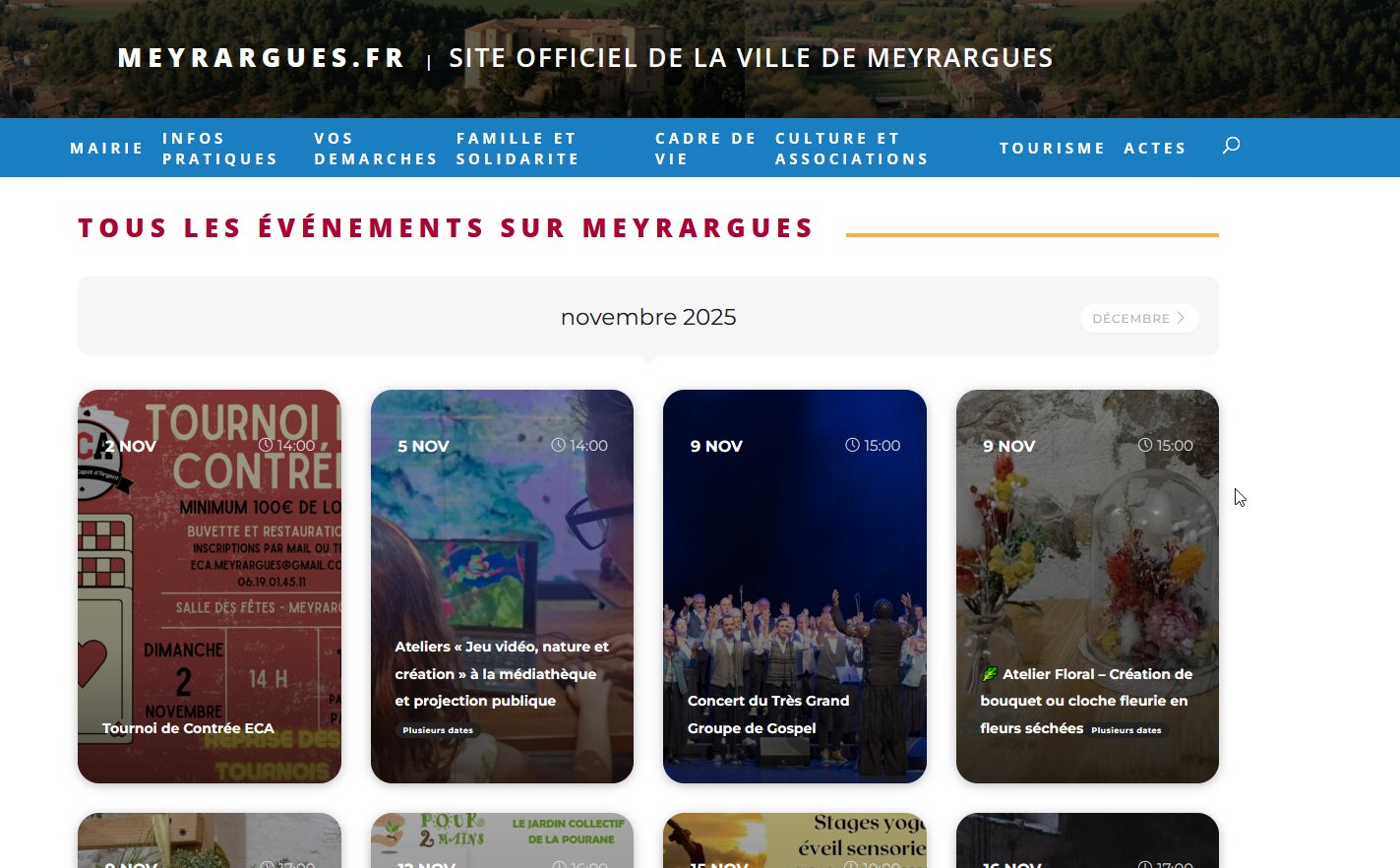
Task: Expand the Vos Démarches menu
Action: click(375, 149)
